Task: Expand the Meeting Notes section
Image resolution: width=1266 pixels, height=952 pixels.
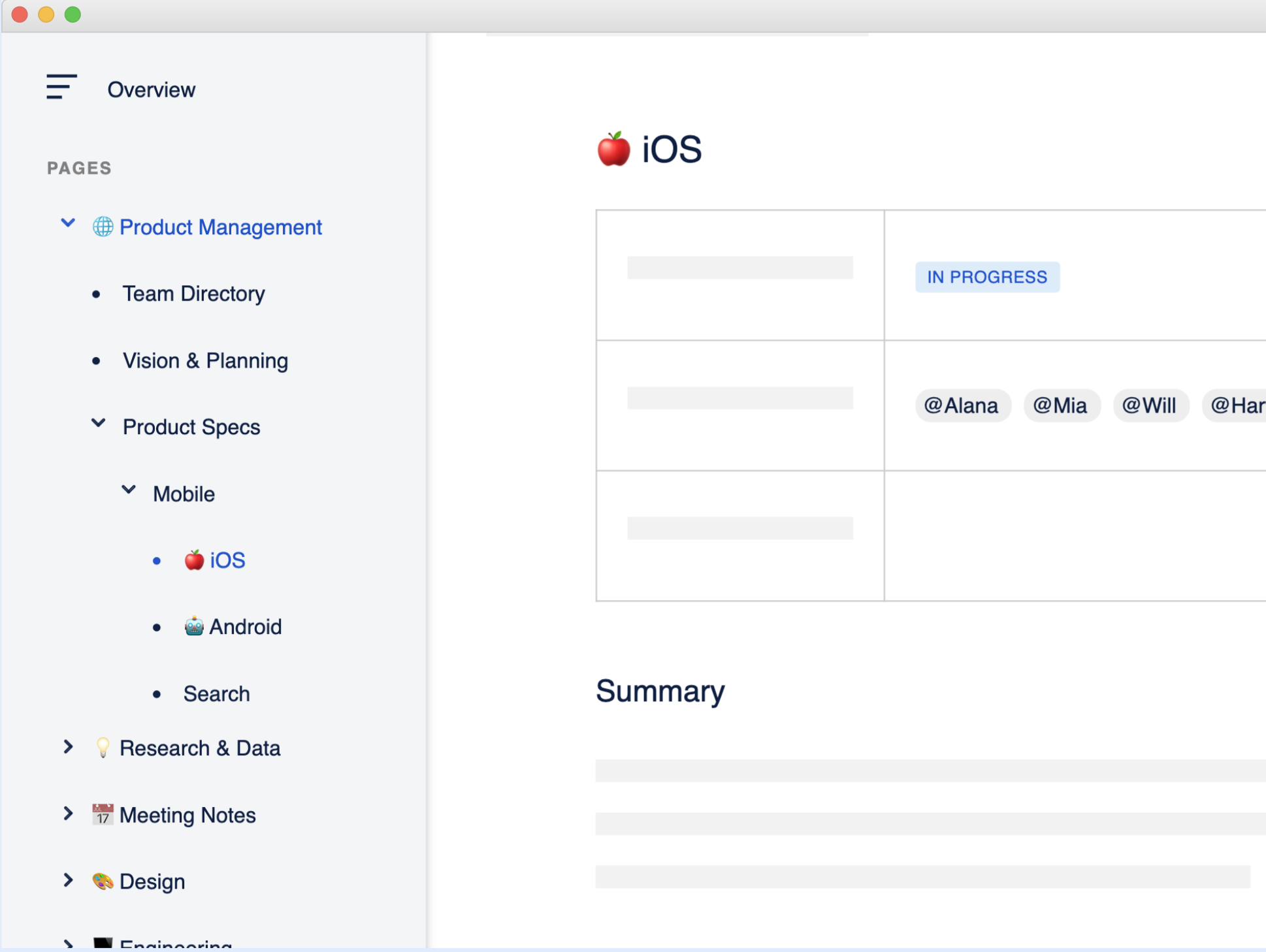Action: click(68, 814)
